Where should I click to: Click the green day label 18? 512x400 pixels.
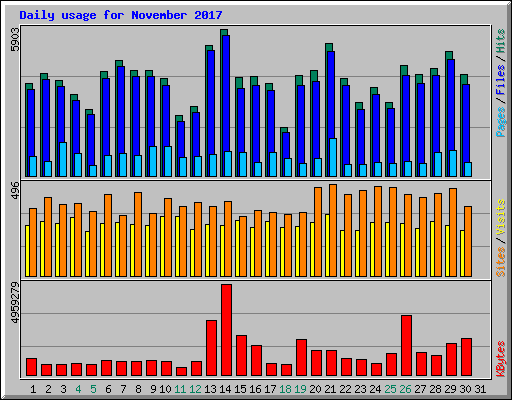click(285, 389)
